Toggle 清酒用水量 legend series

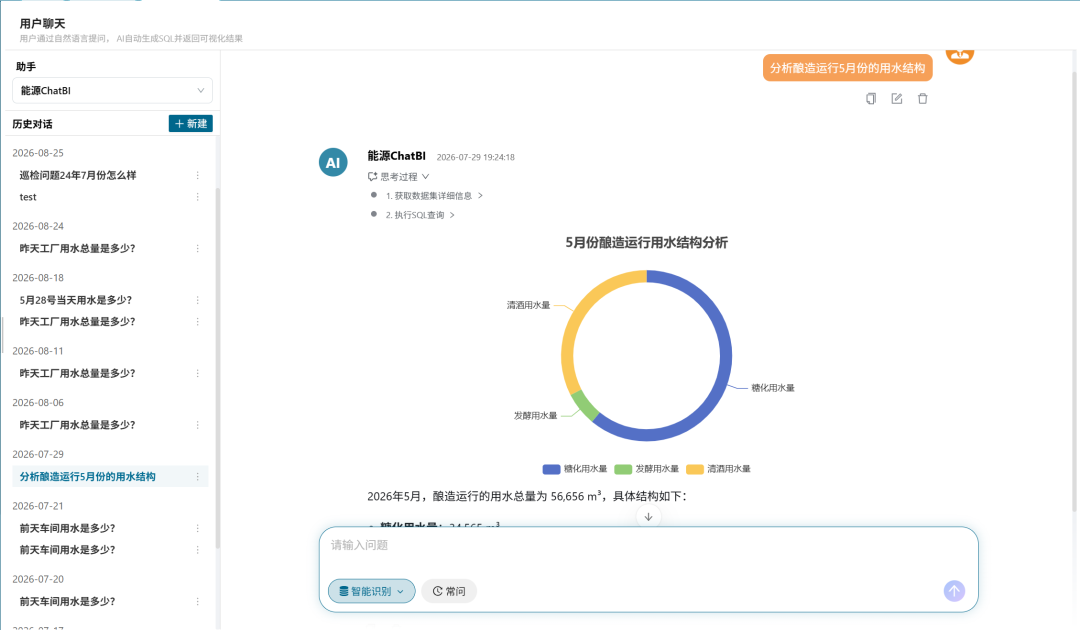[718, 469]
